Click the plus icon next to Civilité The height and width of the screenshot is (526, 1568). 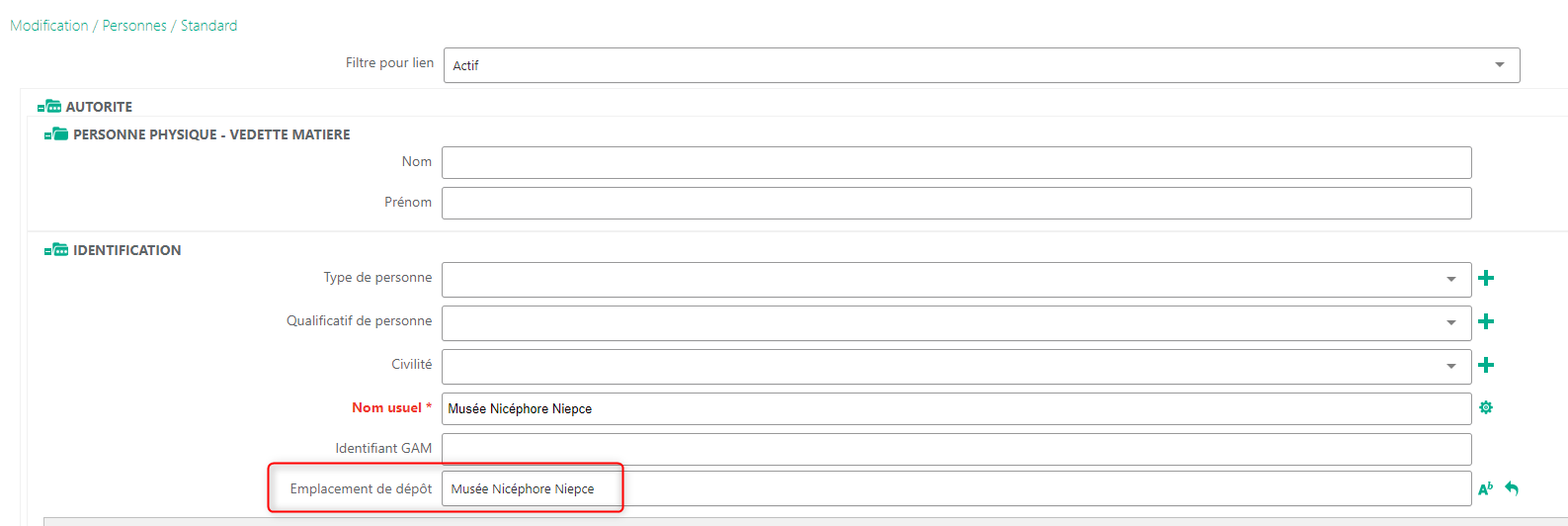[1485, 366]
